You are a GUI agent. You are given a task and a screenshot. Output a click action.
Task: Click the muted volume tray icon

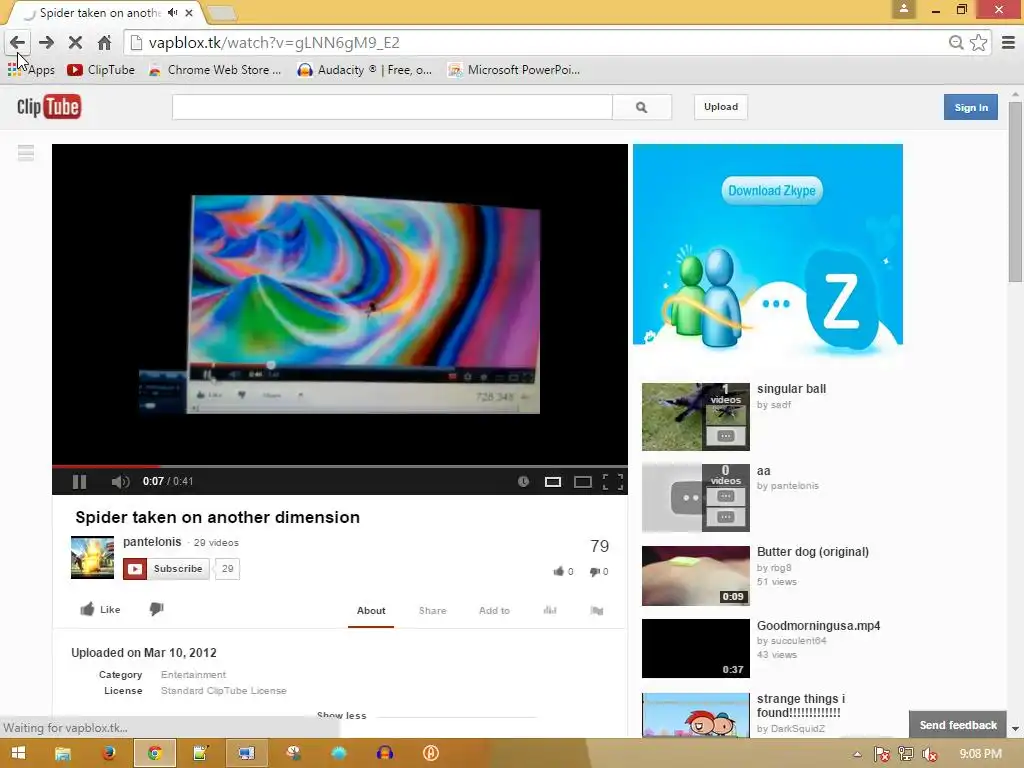(x=929, y=754)
